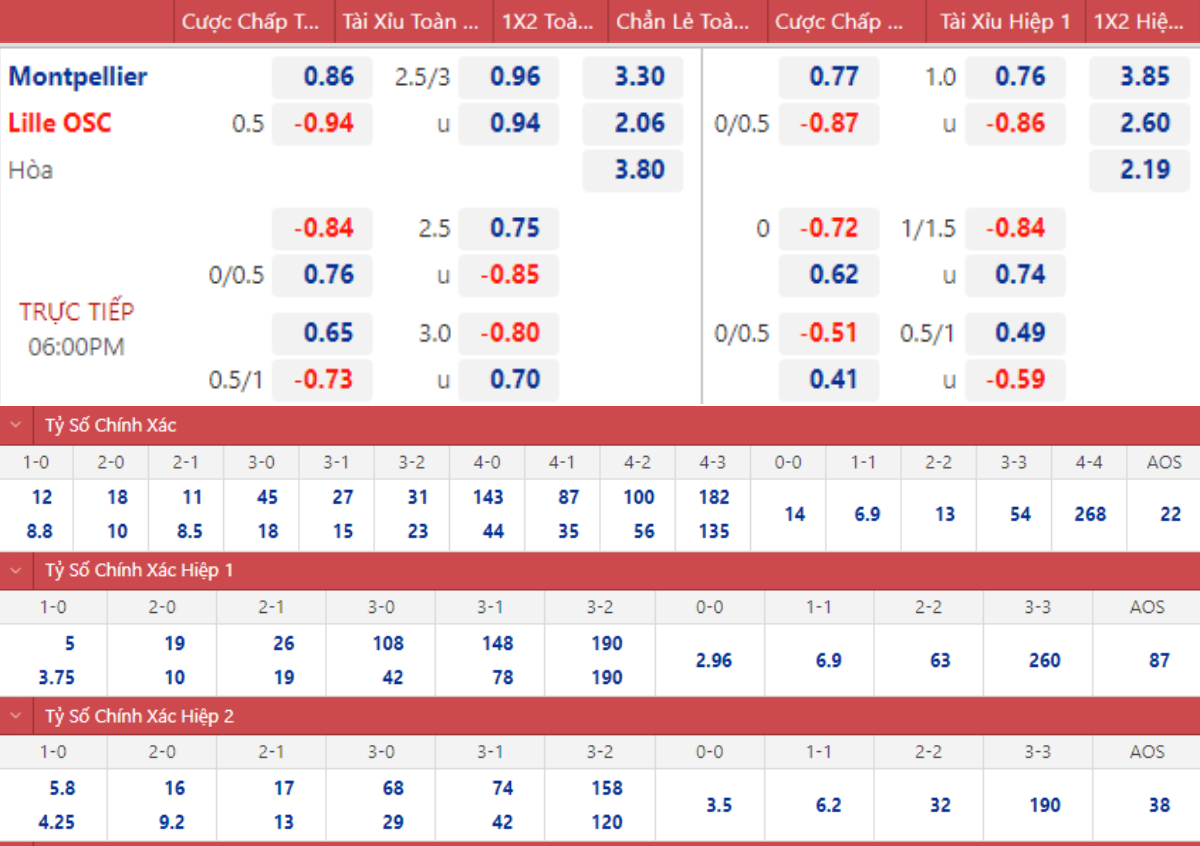
Task: Bet on Montpellier handicap odds 0.86
Action: [322, 77]
